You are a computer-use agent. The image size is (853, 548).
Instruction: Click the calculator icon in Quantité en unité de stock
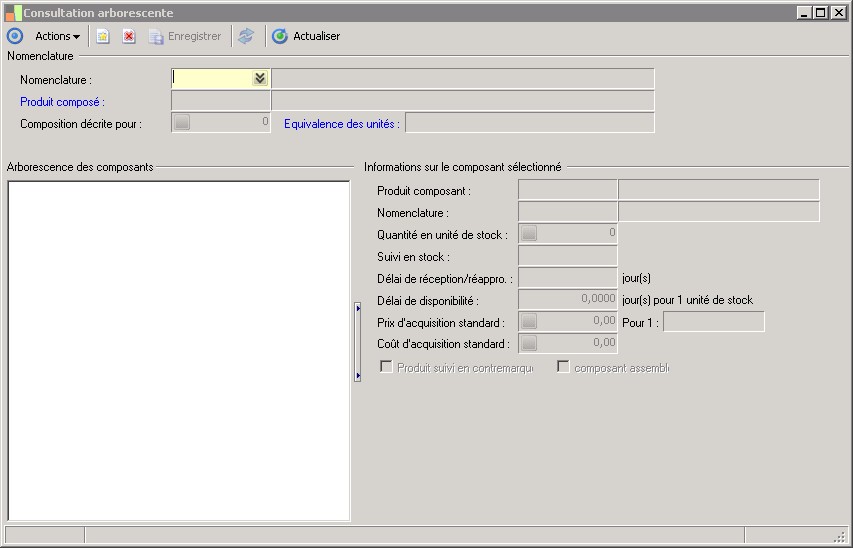tap(528, 234)
